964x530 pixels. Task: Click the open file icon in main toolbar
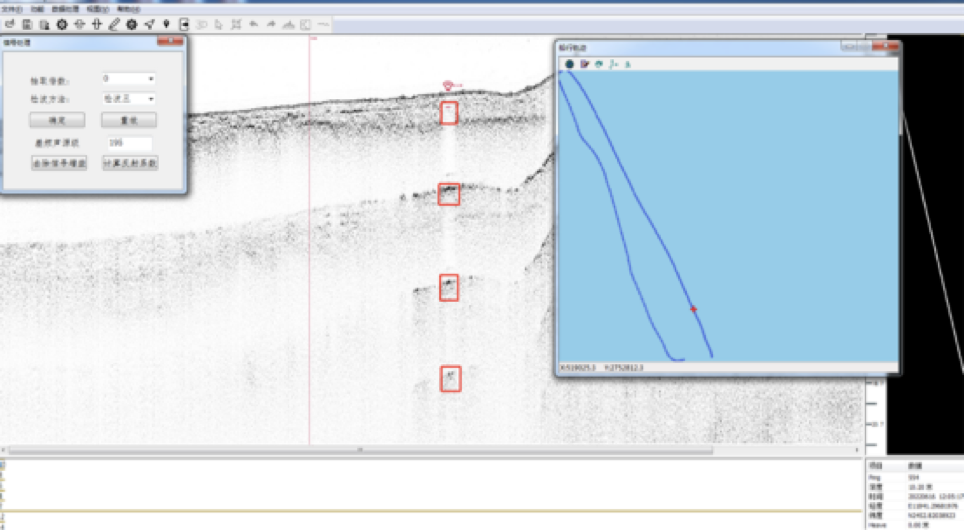click(9, 24)
